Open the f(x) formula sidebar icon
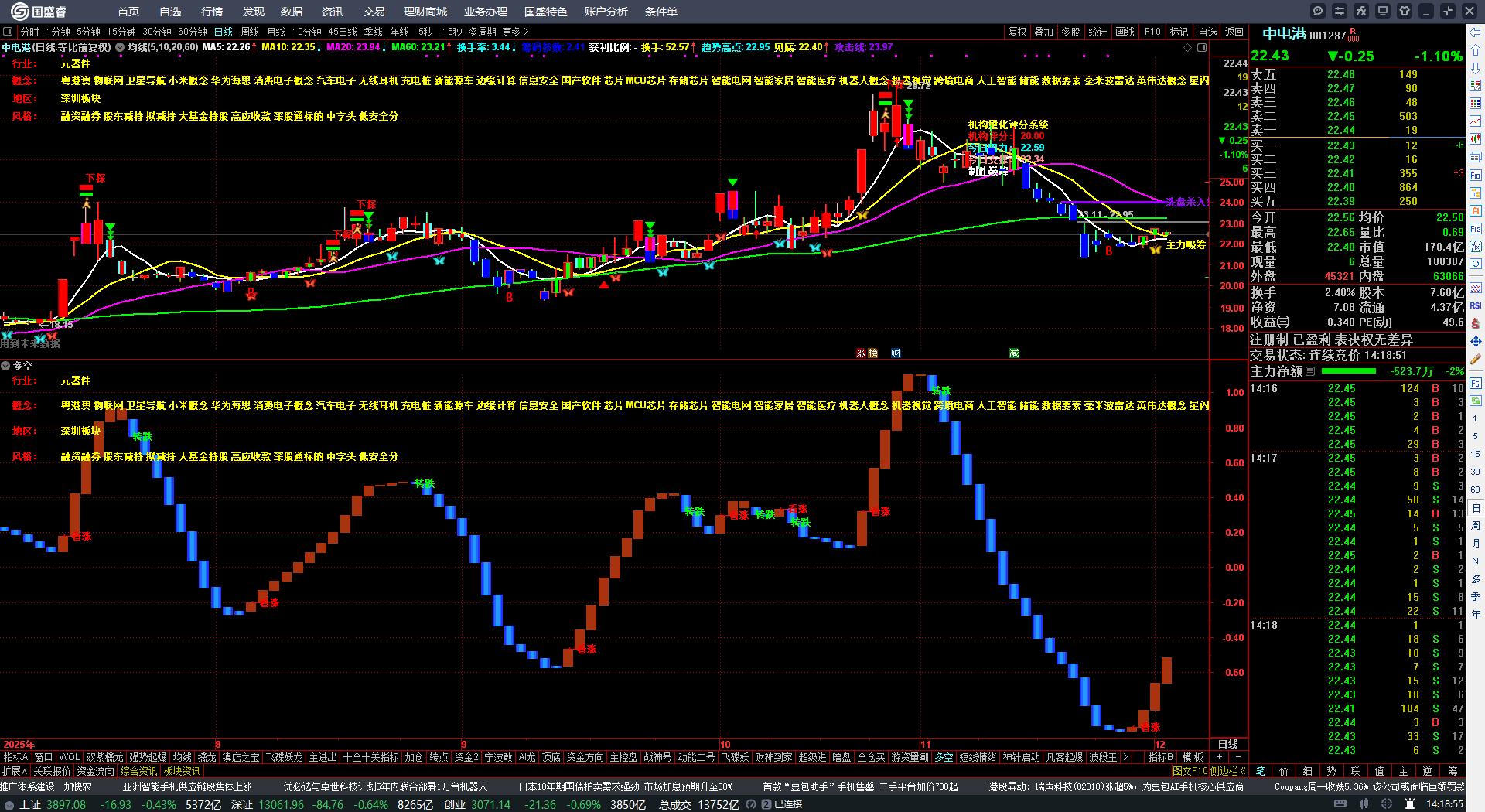Viewport: 1485px width, 812px height. click(x=1476, y=247)
